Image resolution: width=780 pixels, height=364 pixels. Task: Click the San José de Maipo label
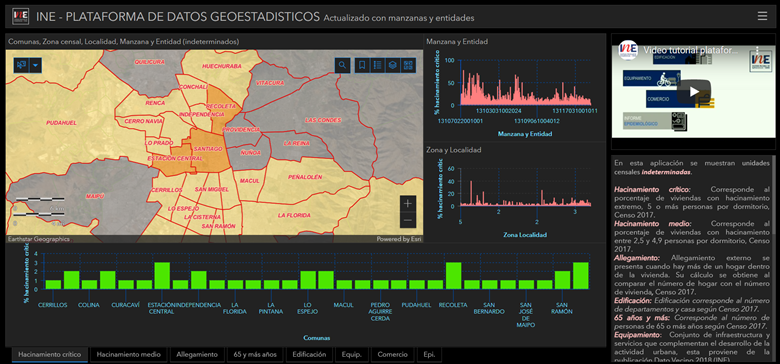526,315
